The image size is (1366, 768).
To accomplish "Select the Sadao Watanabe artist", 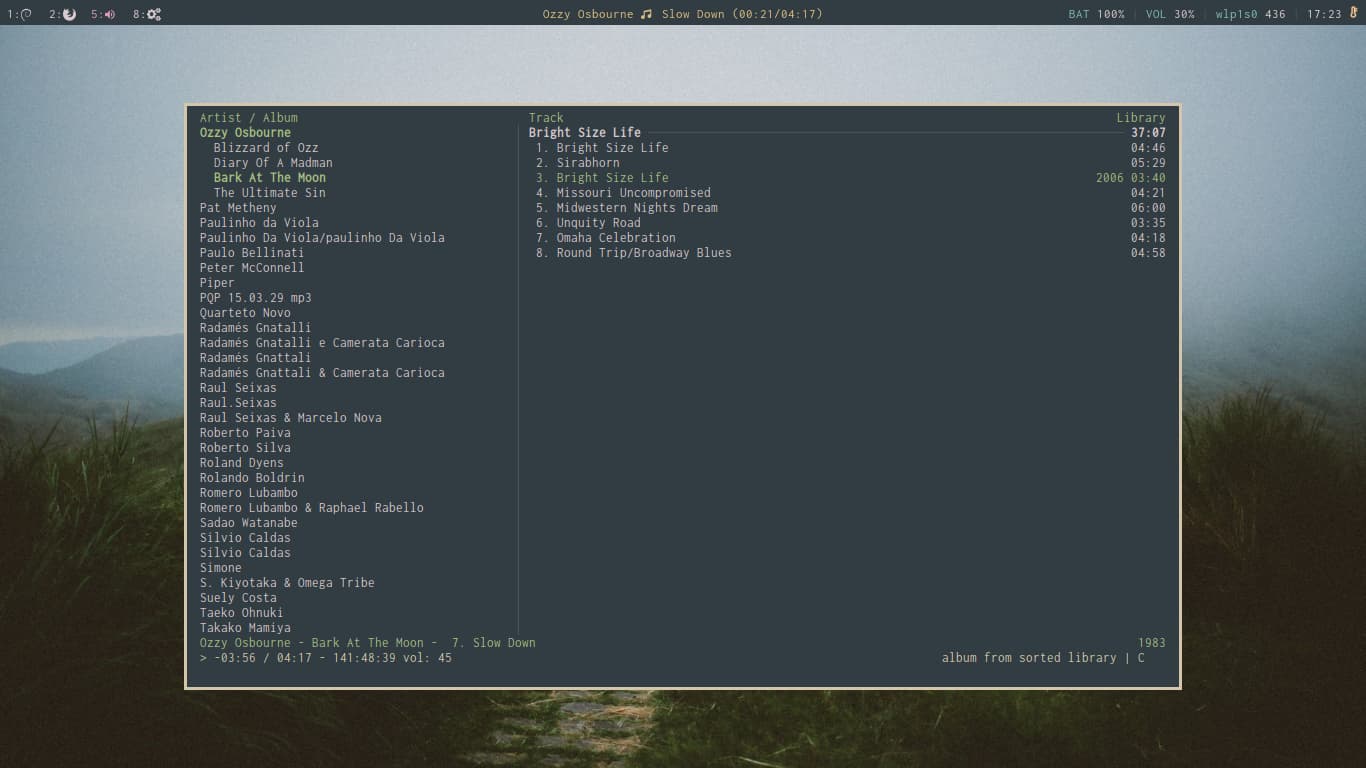I will click(248, 522).
